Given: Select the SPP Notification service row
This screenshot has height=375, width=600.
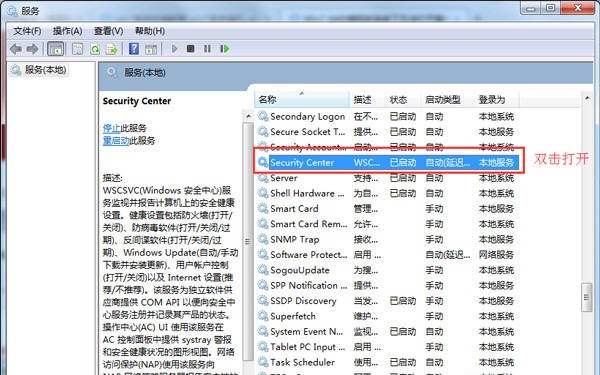Looking at the screenshot, I should [x=387, y=285].
